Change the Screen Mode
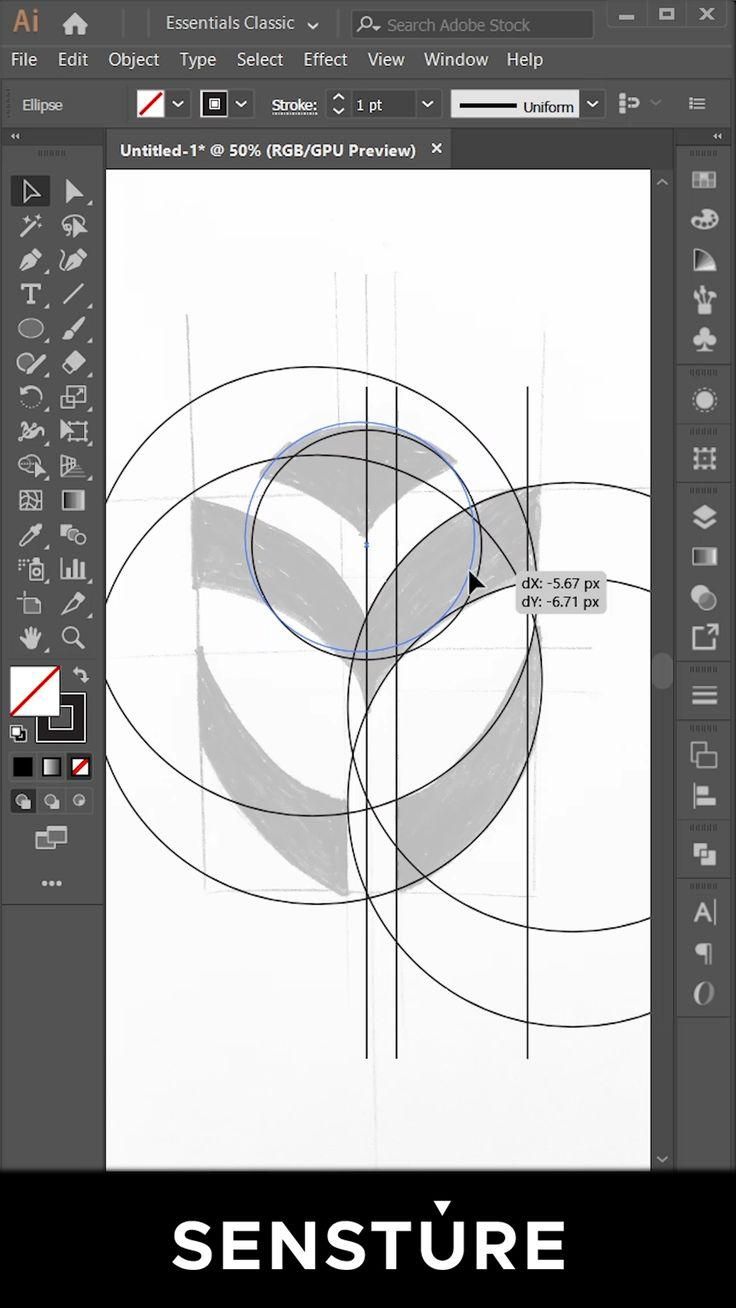Viewport: 736px width, 1308px height. (51, 838)
